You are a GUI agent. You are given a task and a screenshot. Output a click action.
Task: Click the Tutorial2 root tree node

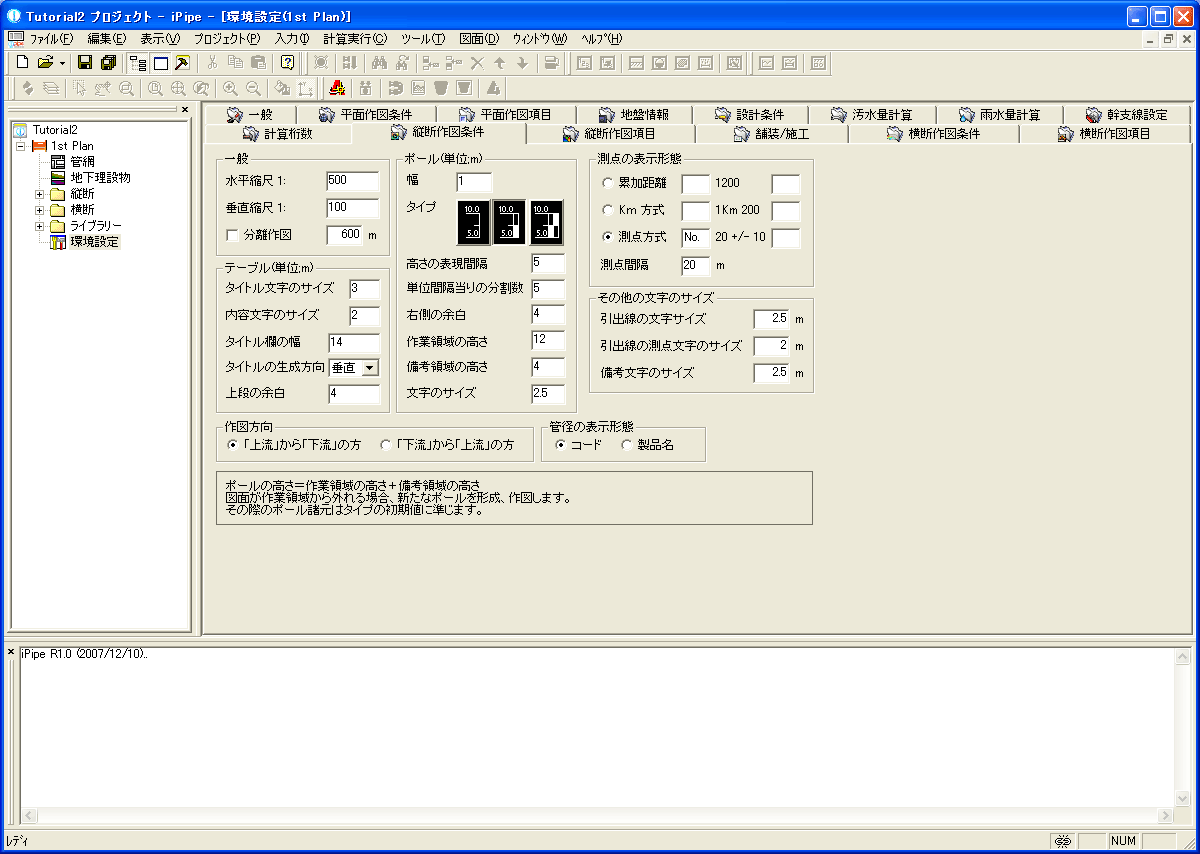(x=55, y=129)
